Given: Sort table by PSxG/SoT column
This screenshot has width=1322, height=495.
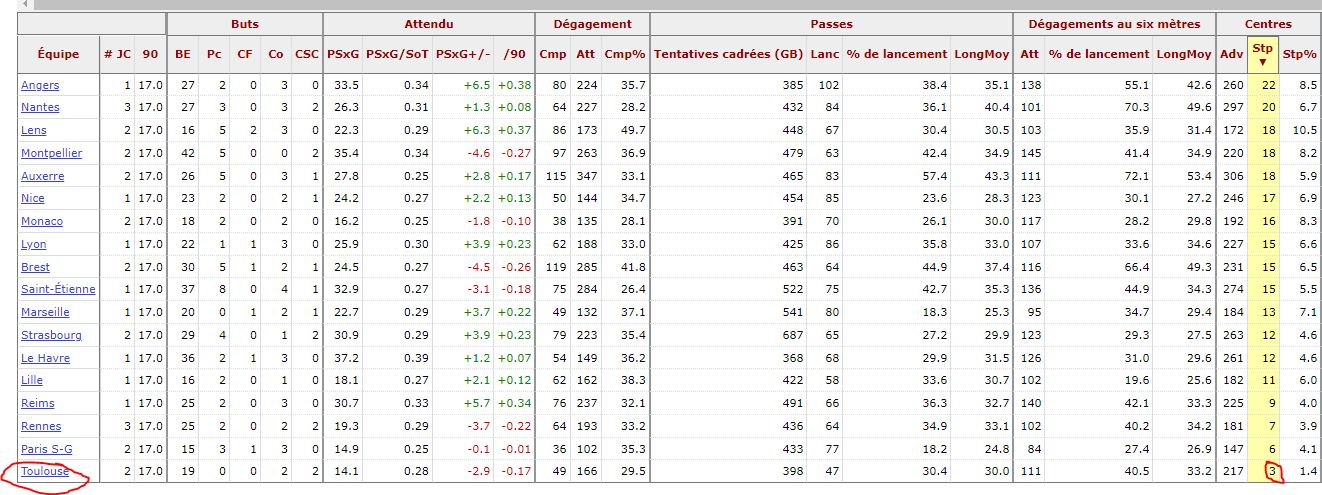Looking at the screenshot, I should tap(397, 54).
